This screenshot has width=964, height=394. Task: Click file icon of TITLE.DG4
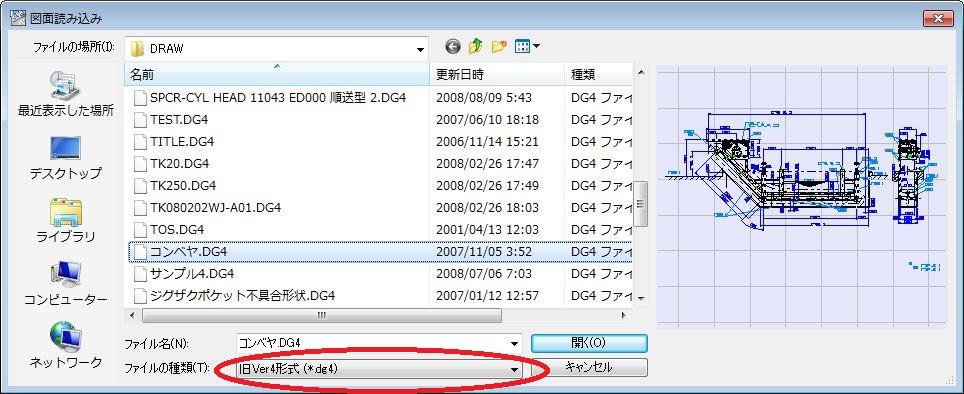tap(141, 142)
